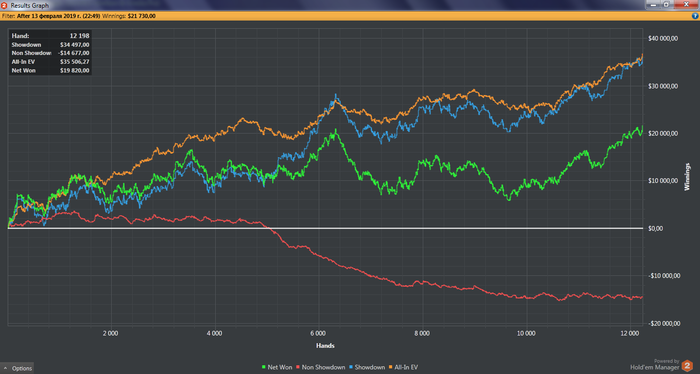Click the green Net Won color swatch
700x374 pixels.
click(x=264, y=367)
